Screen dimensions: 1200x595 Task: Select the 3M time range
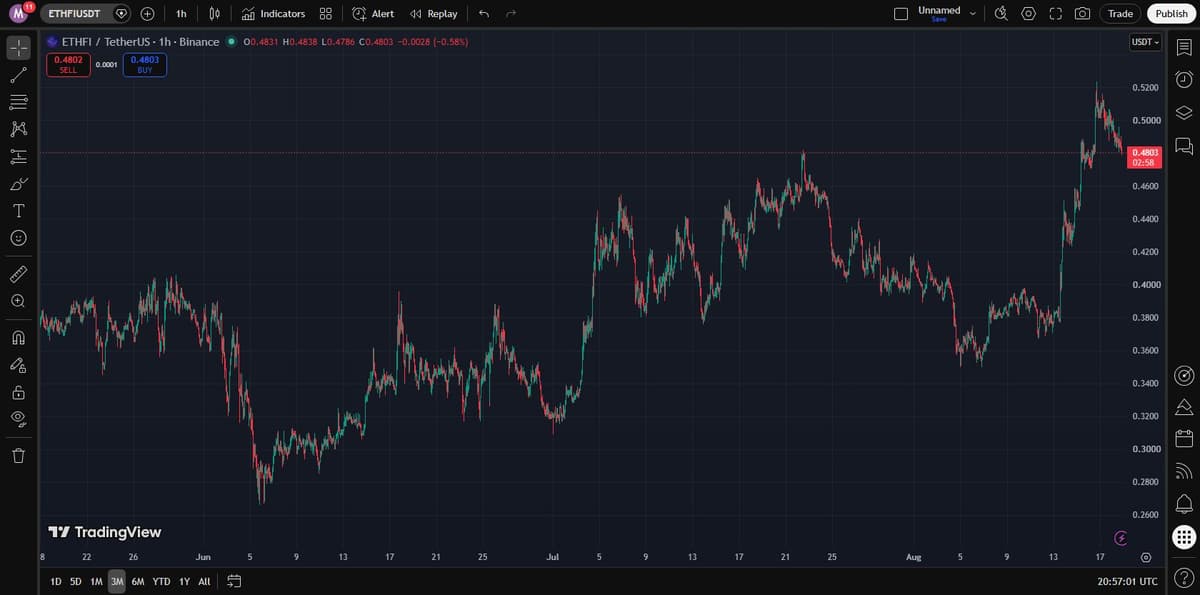[x=117, y=581]
